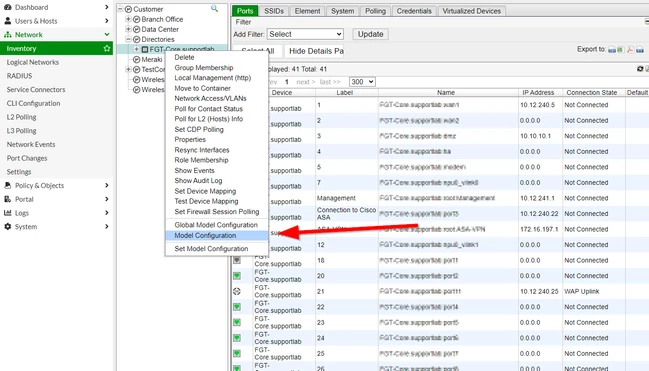
Task: Open the Virtualized Devices tab
Action: [471, 11]
